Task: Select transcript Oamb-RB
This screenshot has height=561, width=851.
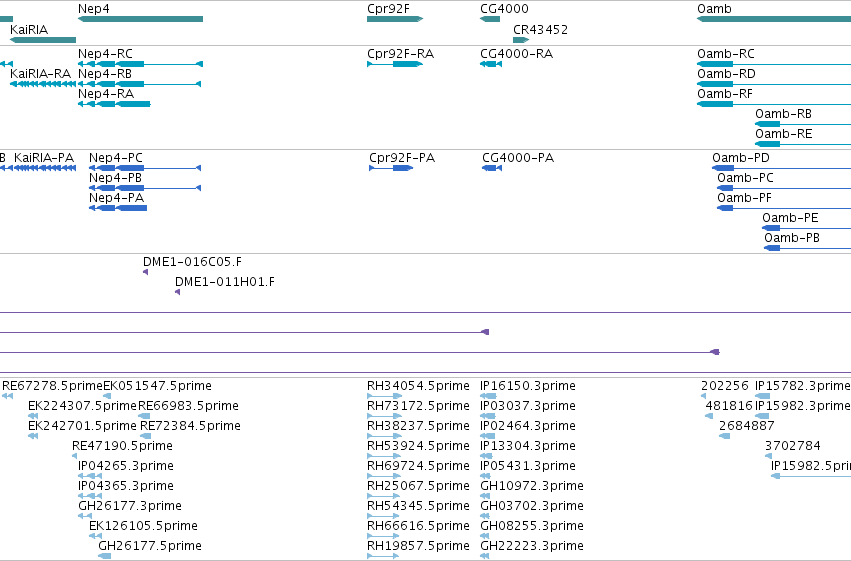Action: [803, 124]
